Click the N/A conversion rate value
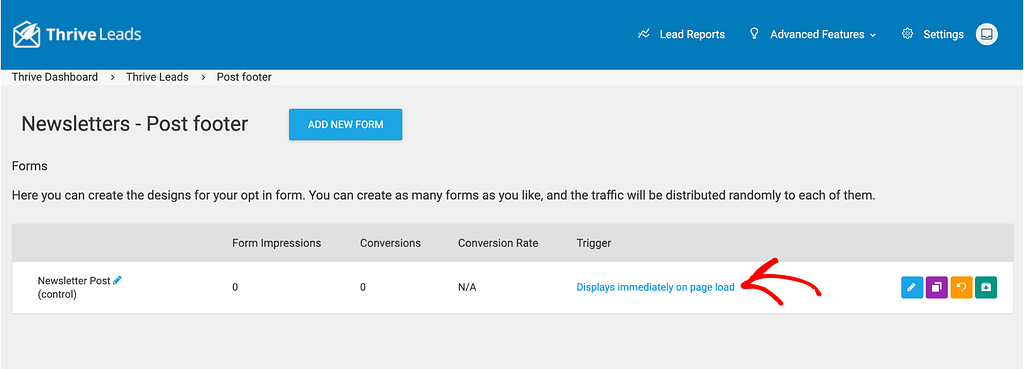The image size is (1024, 369). click(x=467, y=287)
